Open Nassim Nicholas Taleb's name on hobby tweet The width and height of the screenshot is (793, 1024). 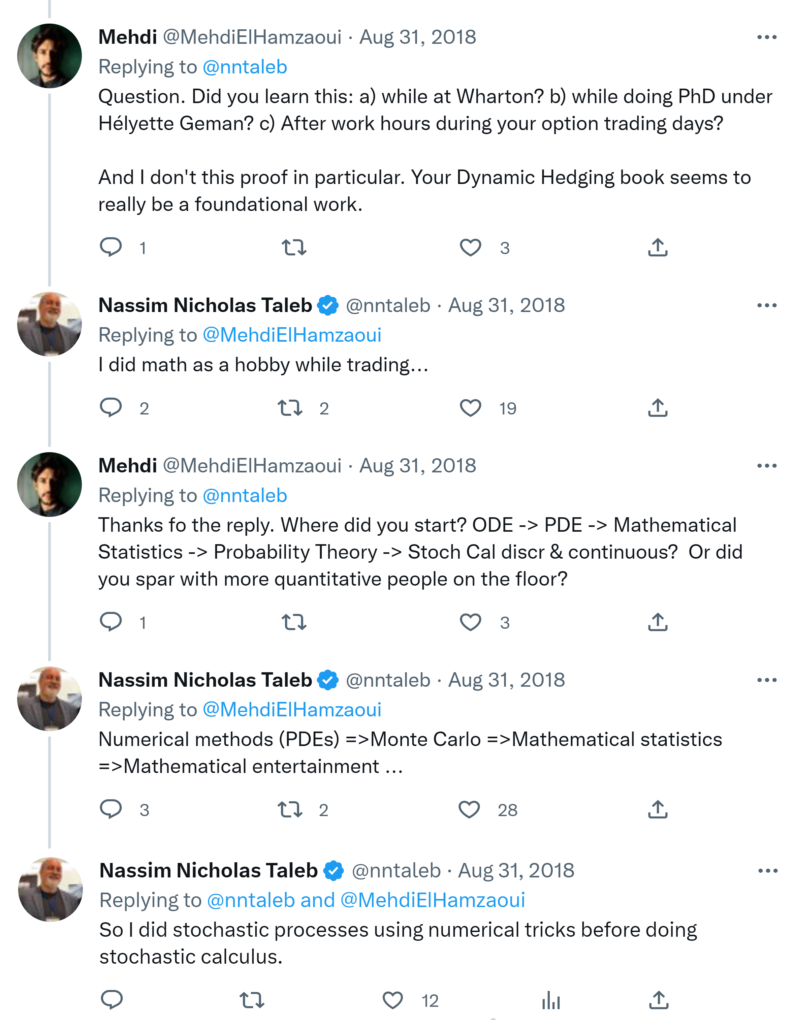coord(205,306)
